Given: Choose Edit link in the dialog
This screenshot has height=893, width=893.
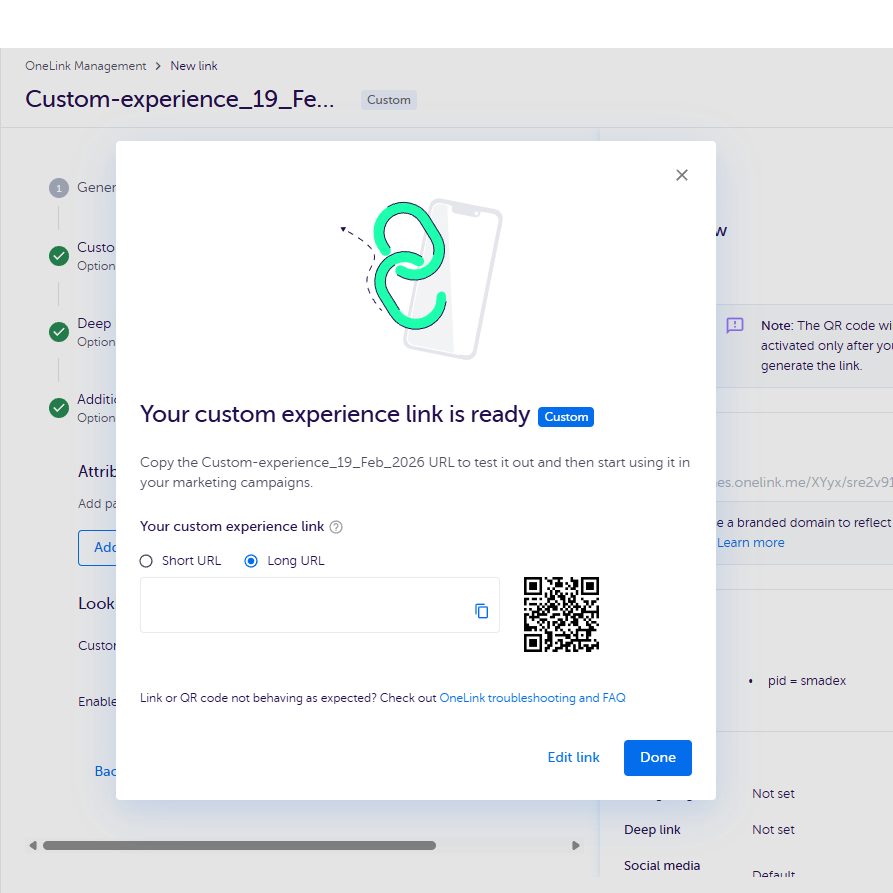Looking at the screenshot, I should coord(573,757).
